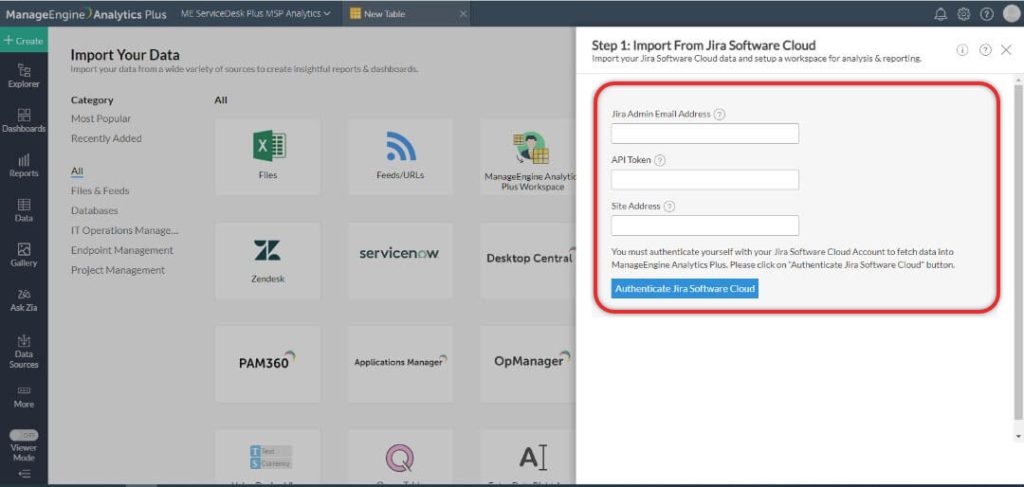This screenshot has width=1024, height=487.
Task: Open the user profile avatar
Action: (x=1011, y=14)
